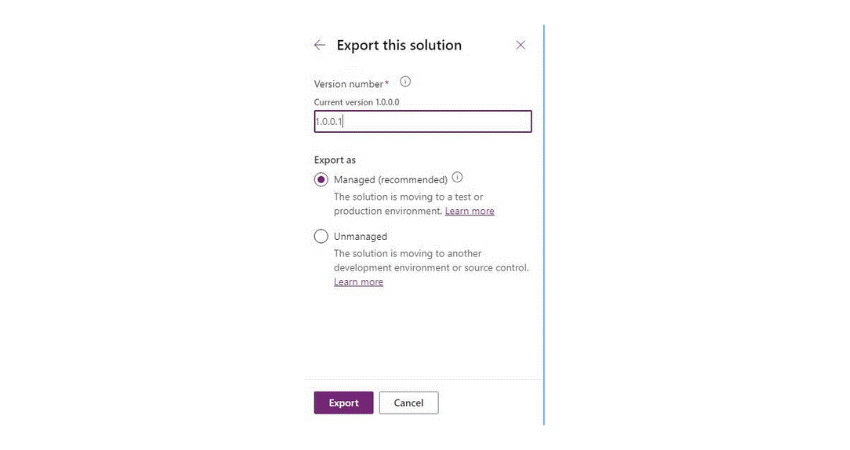The width and height of the screenshot is (850, 450).
Task: Open Learn more link under Managed
Action: click(x=469, y=211)
